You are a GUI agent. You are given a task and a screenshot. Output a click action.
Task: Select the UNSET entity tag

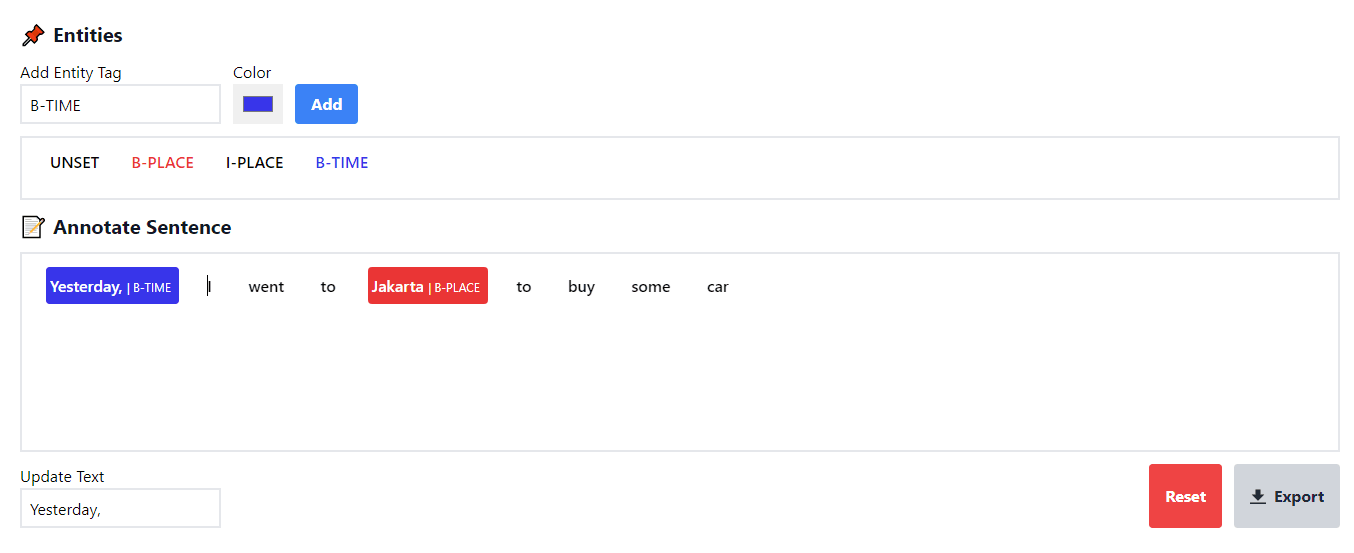point(75,163)
